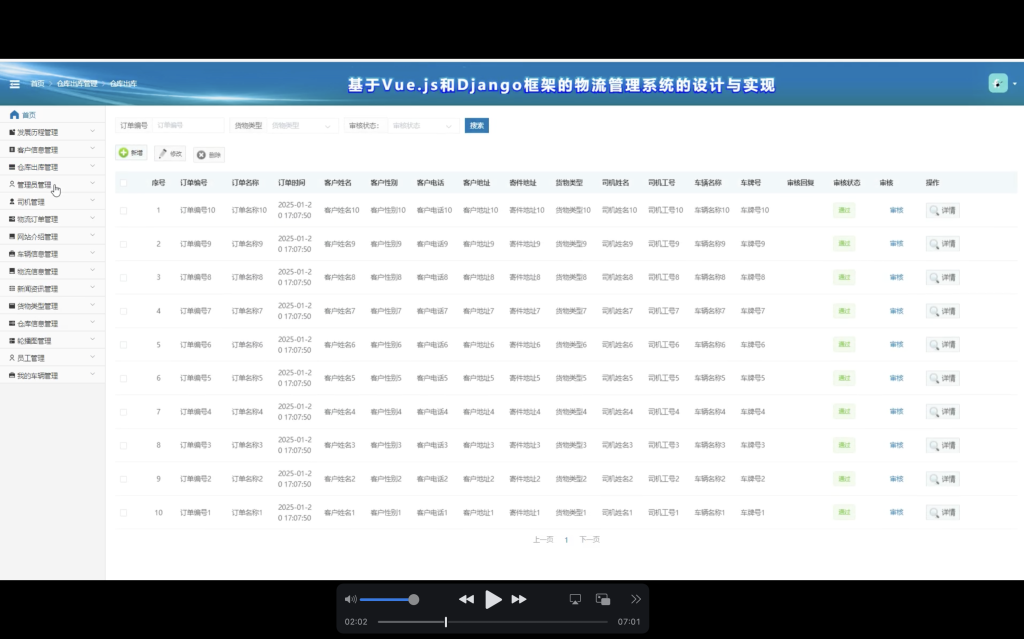
Task: Check the checkbox for row 订单编号7
Action: pyautogui.click(x=123, y=311)
